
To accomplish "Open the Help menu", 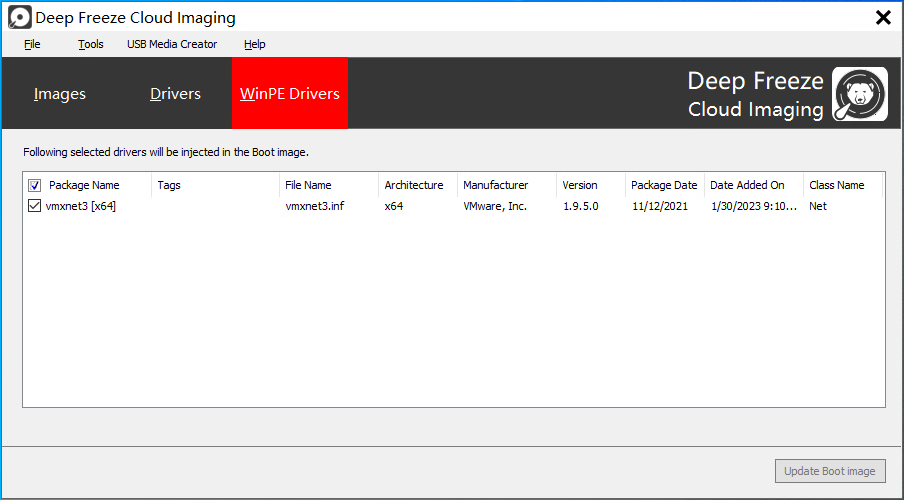I will point(254,44).
